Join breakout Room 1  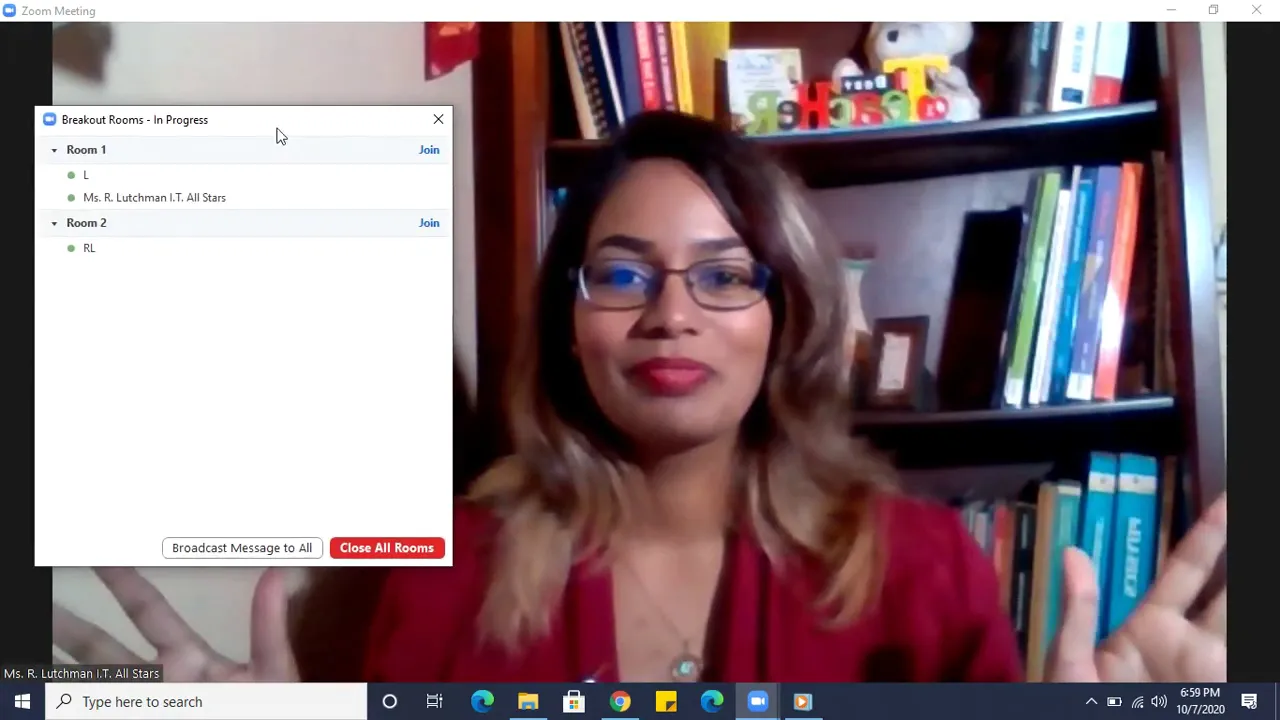coord(429,150)
